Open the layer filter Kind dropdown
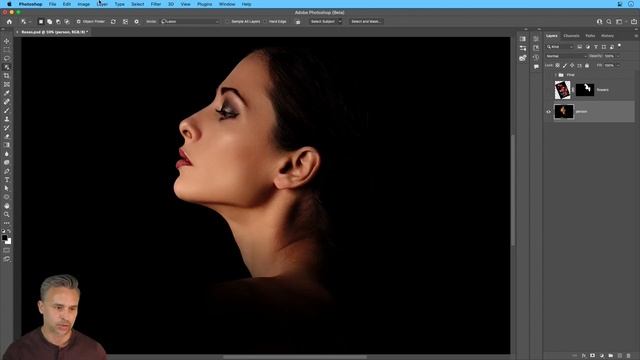 coord(560,47)
